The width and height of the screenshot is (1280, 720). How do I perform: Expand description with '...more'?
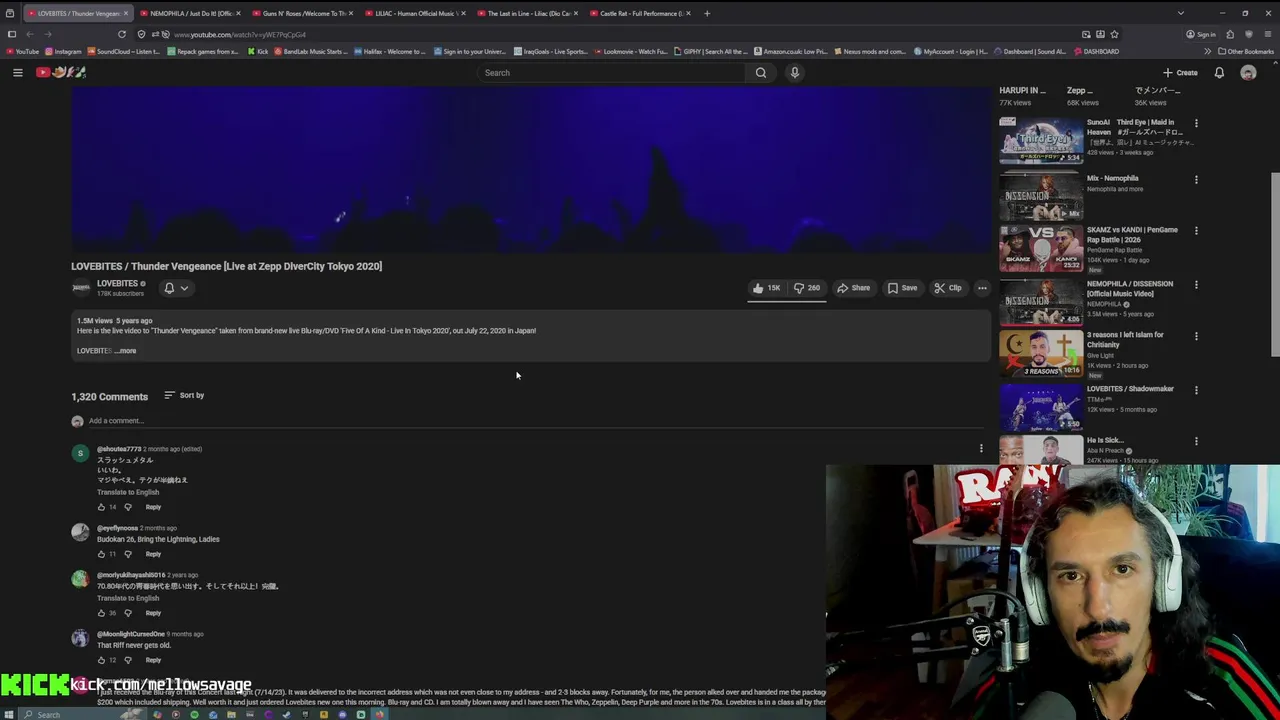point(125,351)
